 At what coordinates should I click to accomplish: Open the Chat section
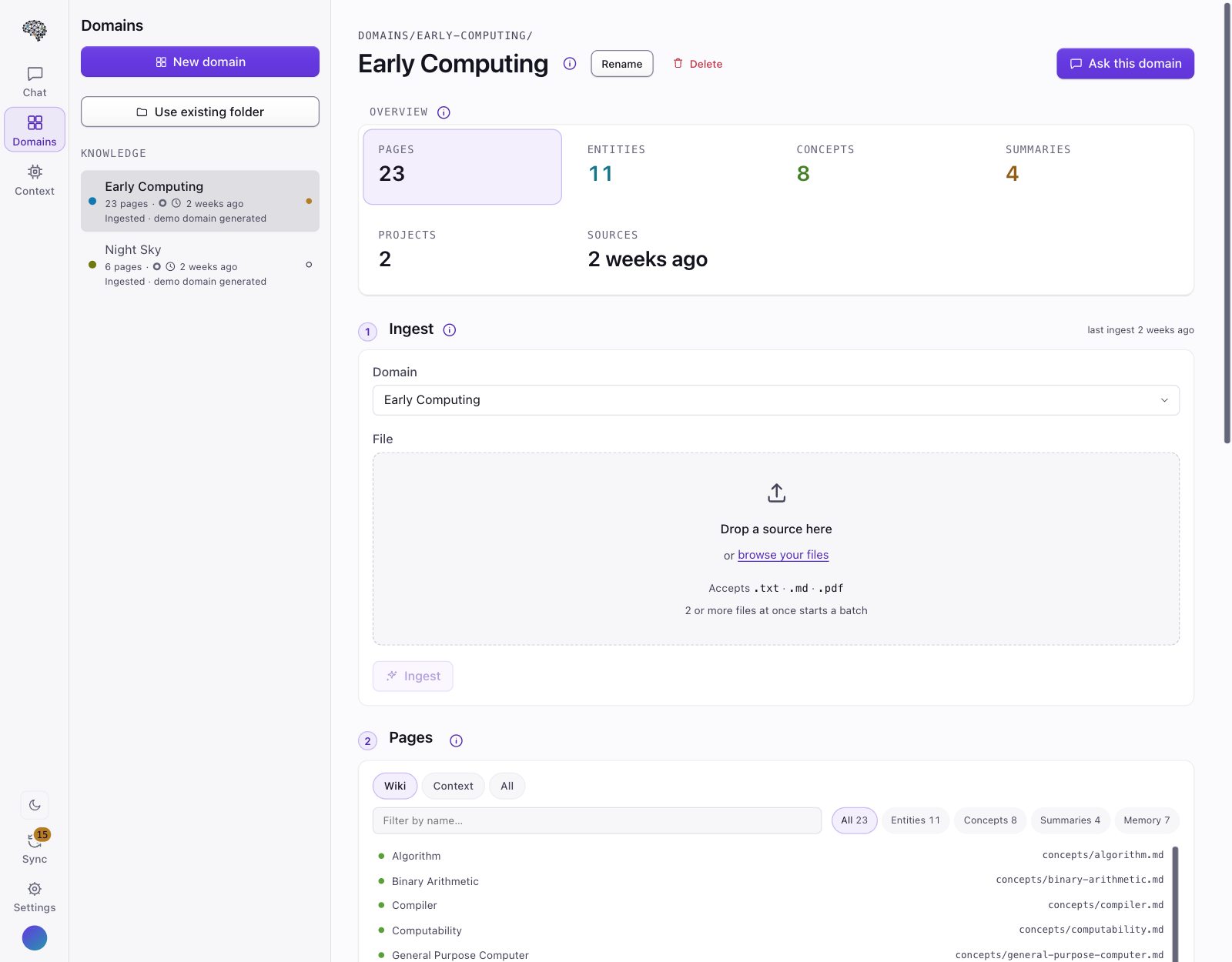point(35,82)
